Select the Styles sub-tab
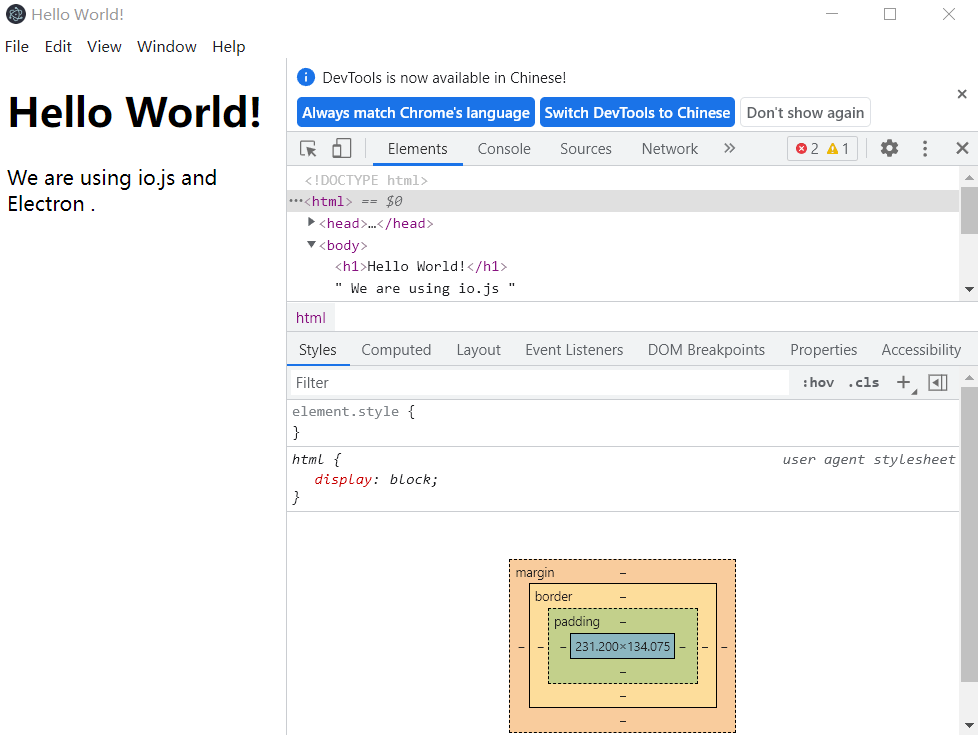Viewport: 978px width, 735px height. click(x=317, y=349)
